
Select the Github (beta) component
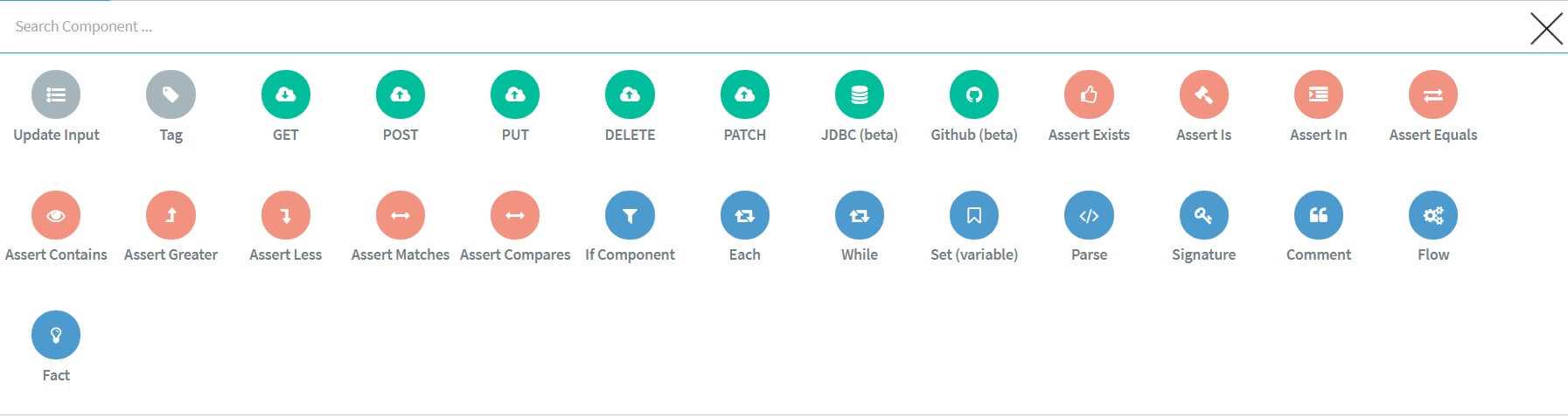[x=974, y=94]
